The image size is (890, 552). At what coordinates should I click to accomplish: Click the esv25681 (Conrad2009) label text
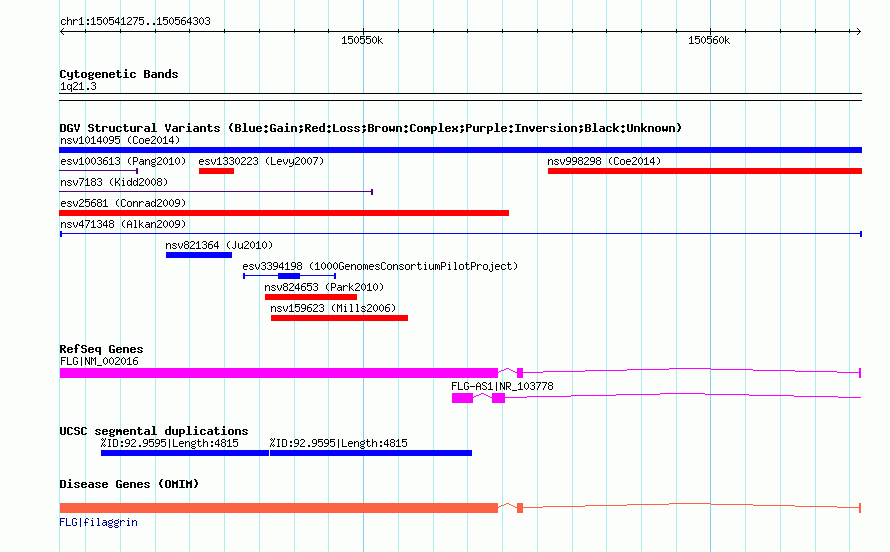coord(123,203)
